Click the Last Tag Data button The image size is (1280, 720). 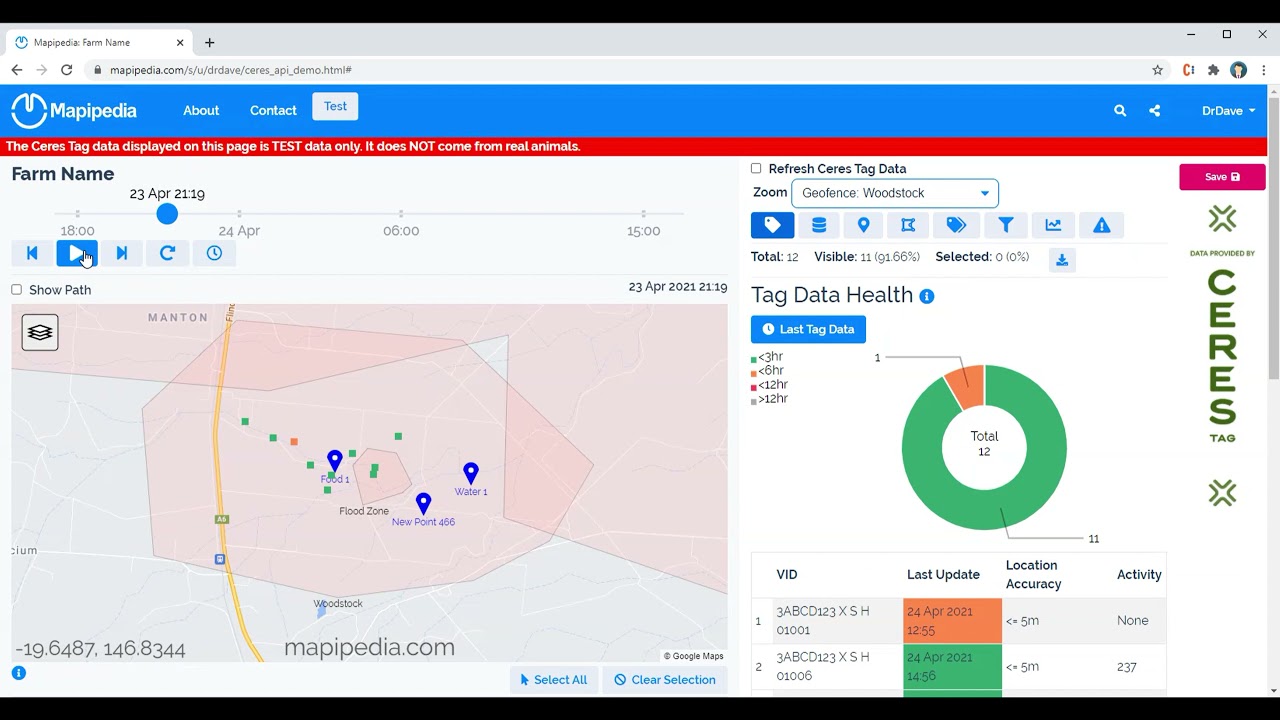pyautogui.click(x=808, y=329)
